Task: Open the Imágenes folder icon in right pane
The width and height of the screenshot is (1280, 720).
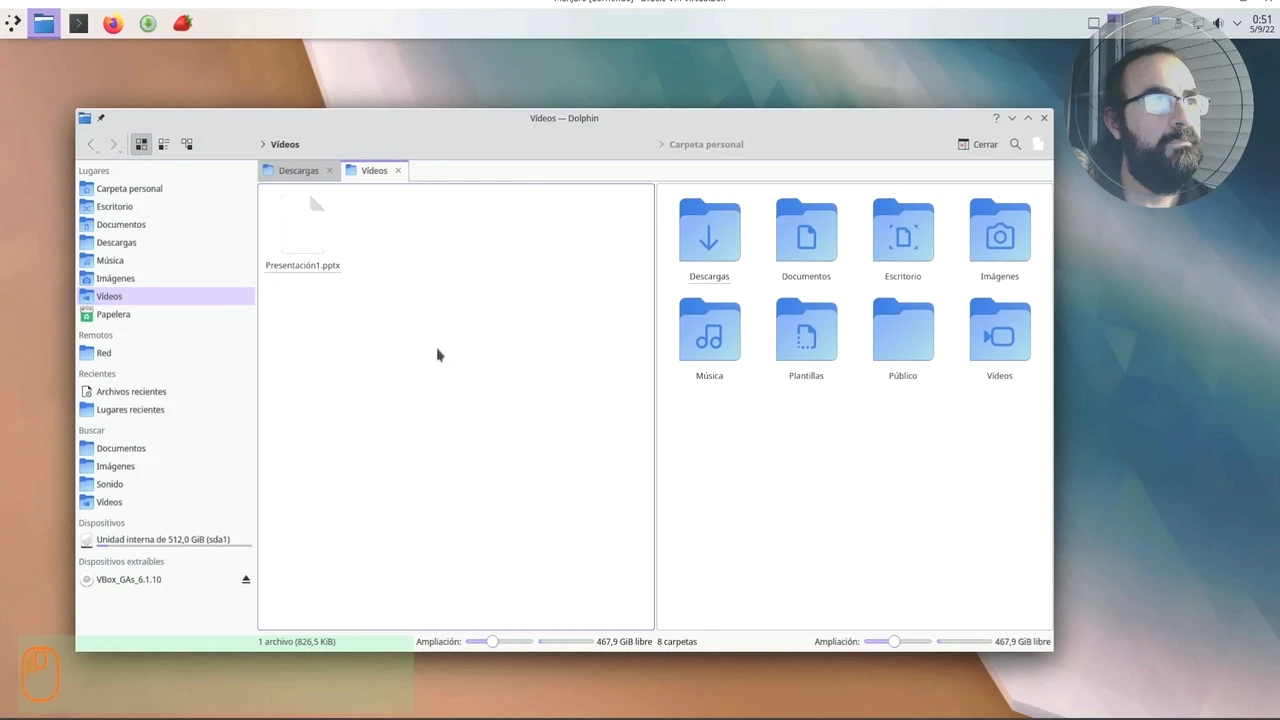Action: click(1000, 231)
